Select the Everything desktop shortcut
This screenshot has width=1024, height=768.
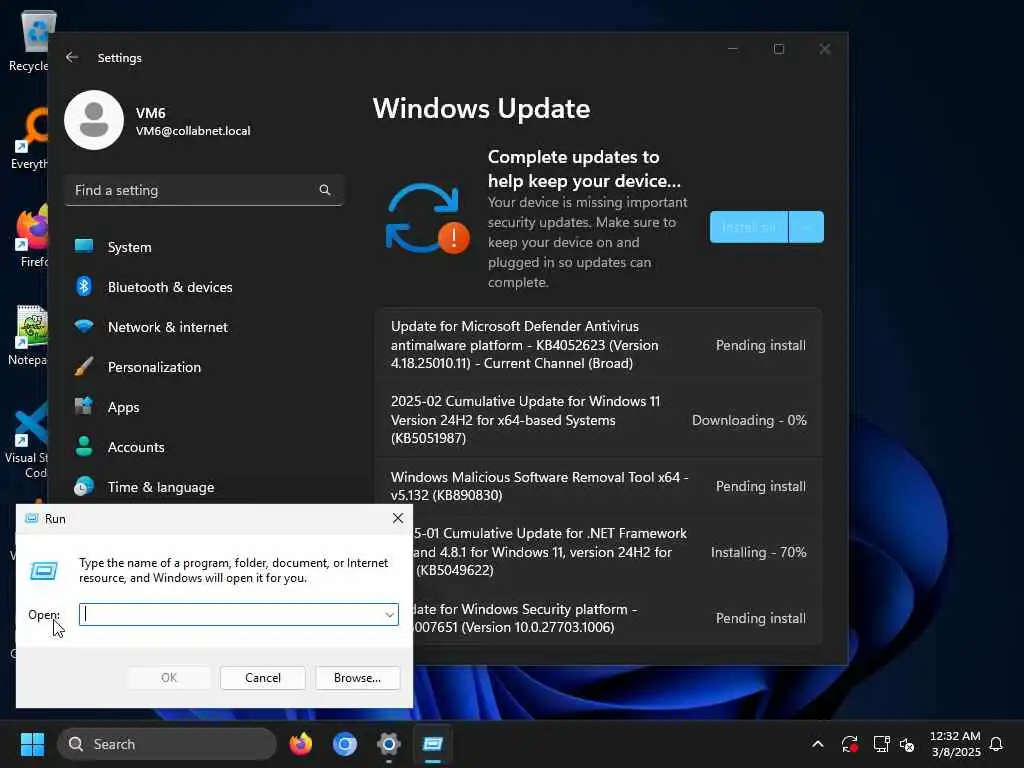[x=29, y=138]
